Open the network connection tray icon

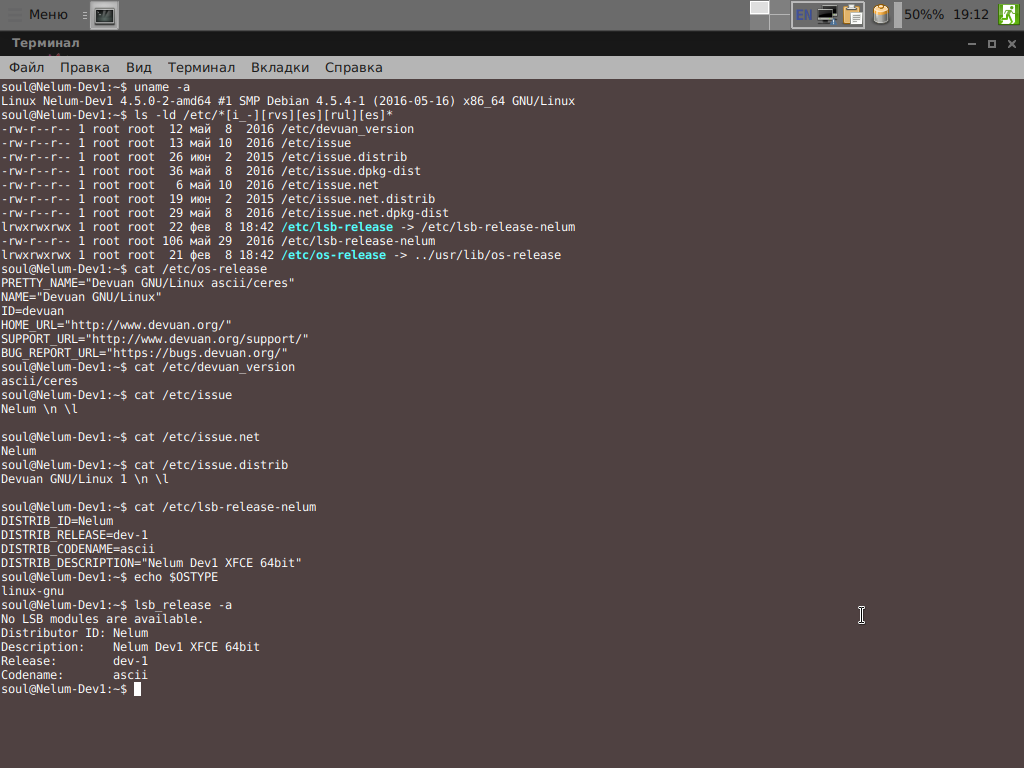tap(828, 15)
